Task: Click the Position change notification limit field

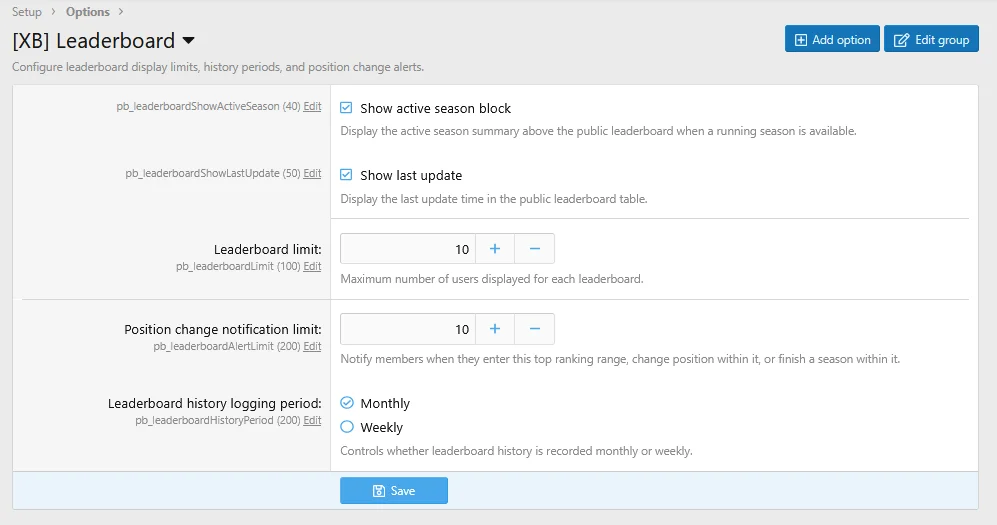Action: click(408, 329)
